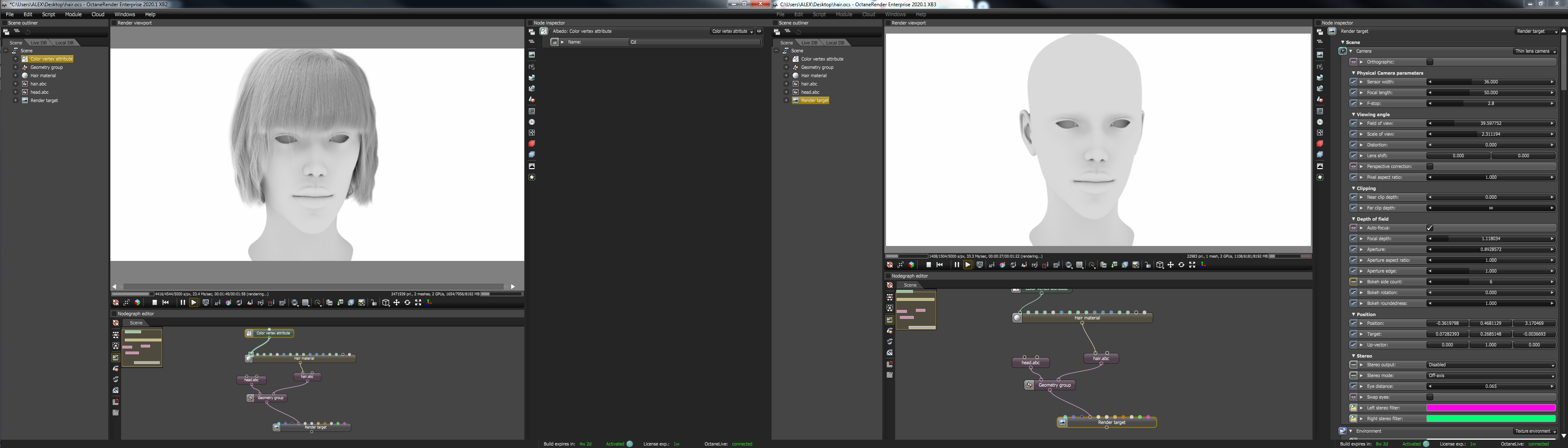Collapse Physical Camera parameters section
The height and width of the screenshot is (448, 1568).
1353,73
